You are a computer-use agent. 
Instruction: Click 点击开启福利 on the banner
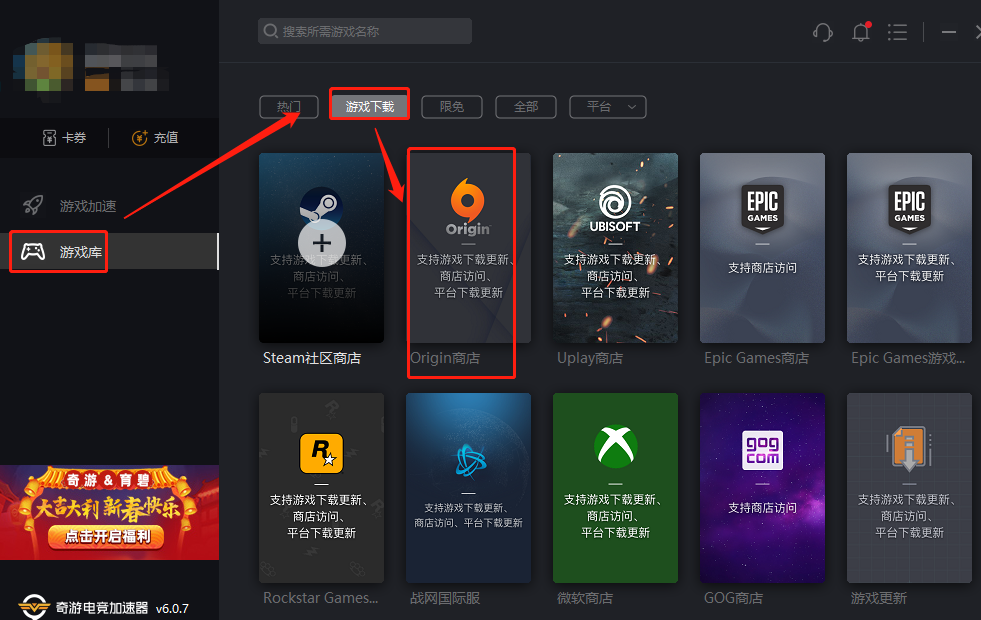[108, 537]
